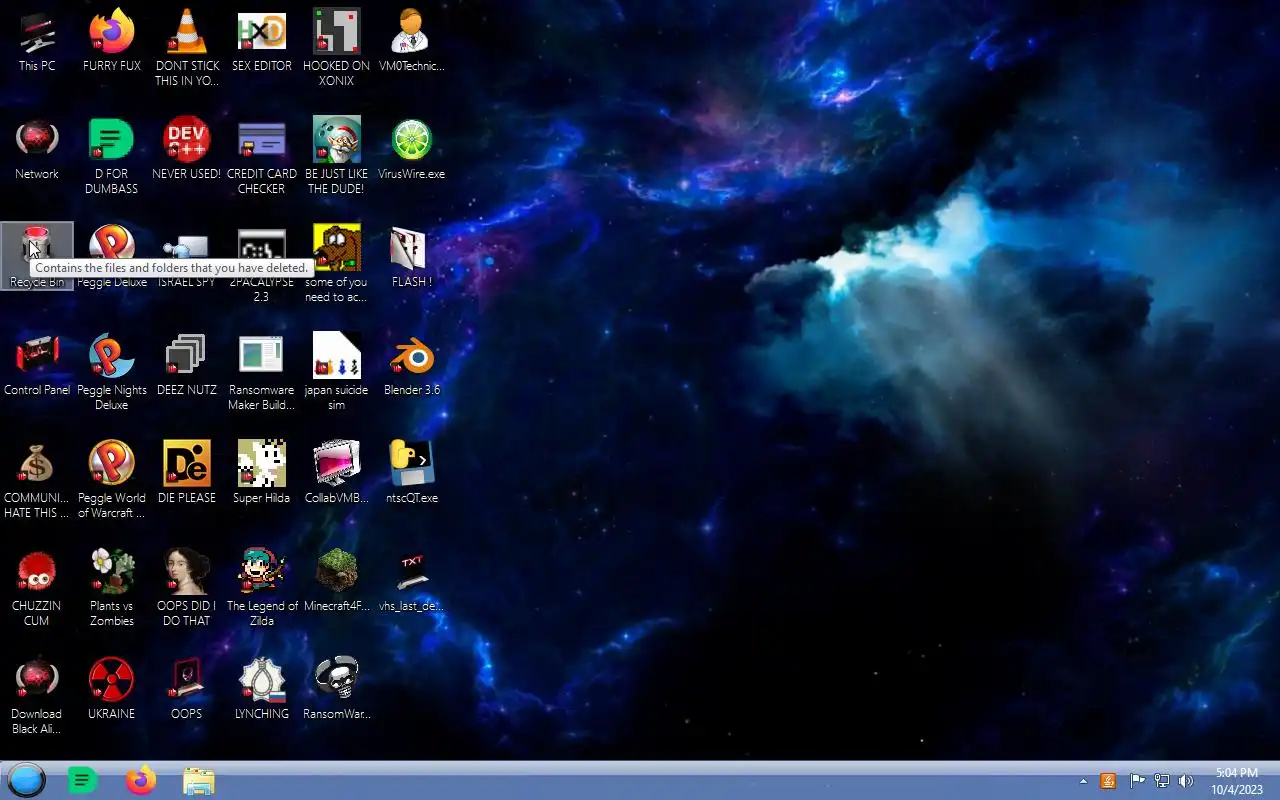Select the CHUZZIN red fuzzball icon
This screenshot has width=1280, height=800.
[x=37, y=588]
